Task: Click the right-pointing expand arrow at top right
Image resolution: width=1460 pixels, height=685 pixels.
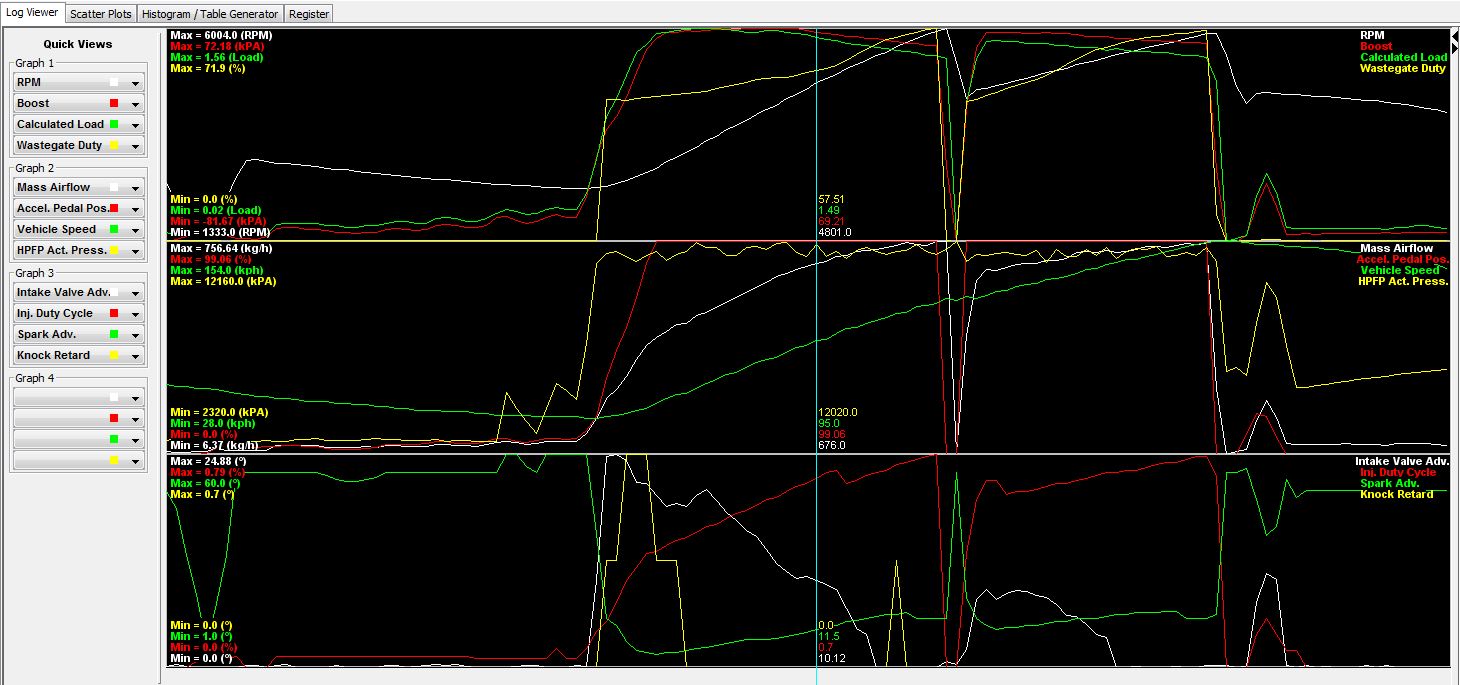Action: [1455, 48]
